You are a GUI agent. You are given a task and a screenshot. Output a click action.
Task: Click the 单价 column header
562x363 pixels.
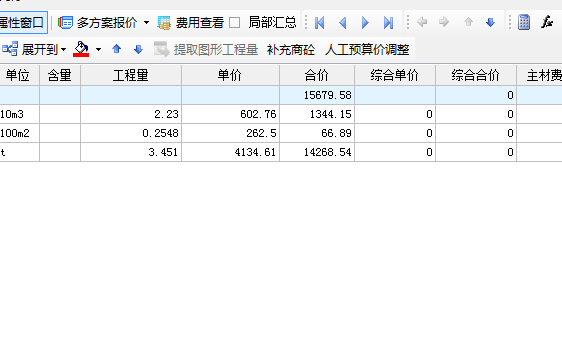click(230, 75)
